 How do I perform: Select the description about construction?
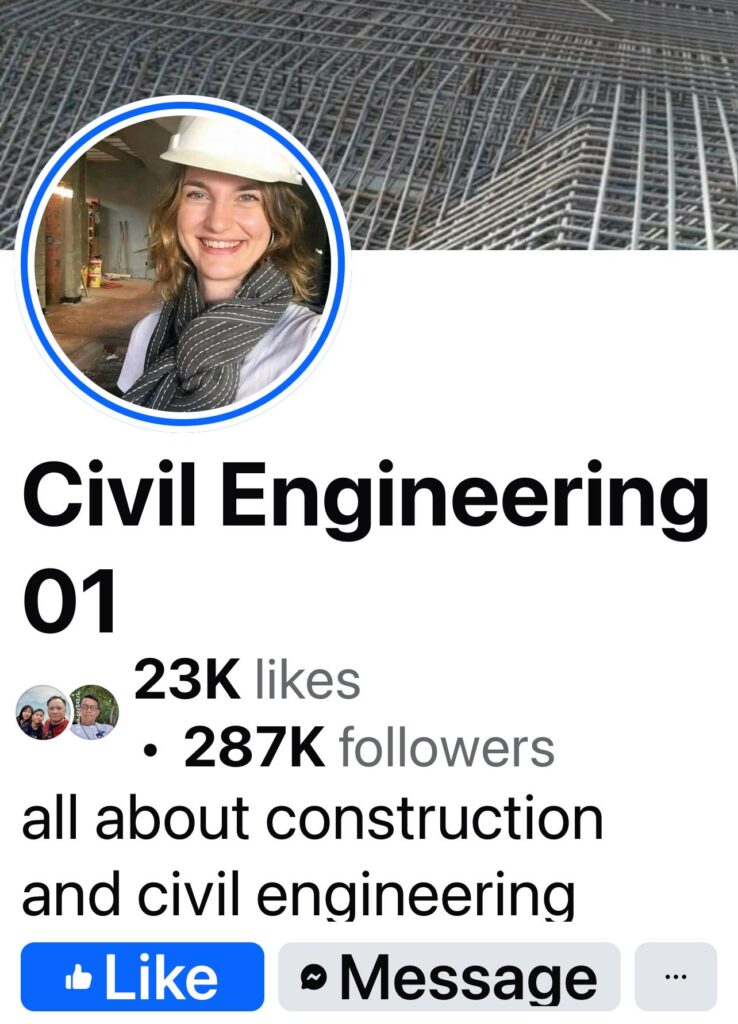click(312, 856)
